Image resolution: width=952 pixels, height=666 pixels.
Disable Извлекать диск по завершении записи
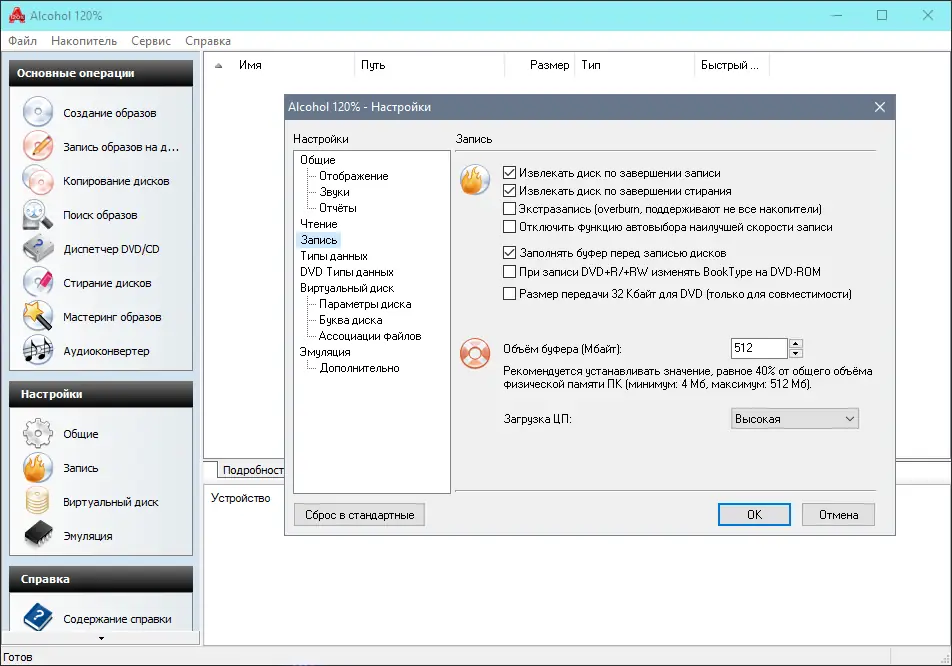click(x=508, y=170)
